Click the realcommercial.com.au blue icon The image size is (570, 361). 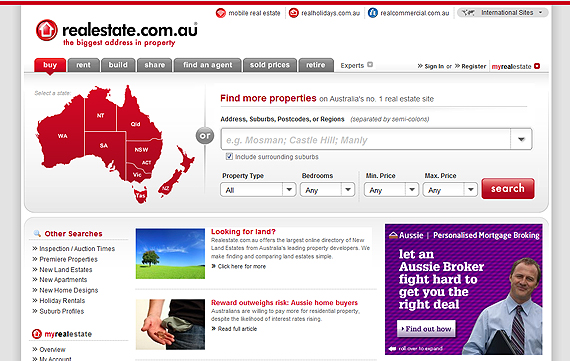tap(373, 13)
